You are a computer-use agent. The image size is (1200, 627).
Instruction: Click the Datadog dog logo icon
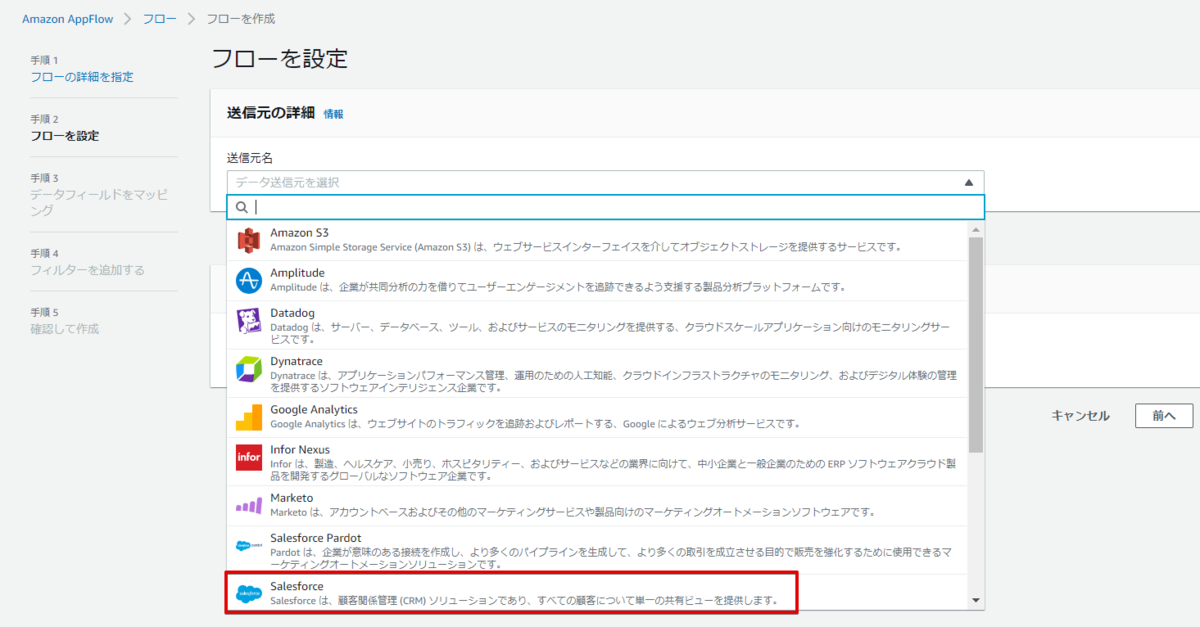point(248,321)
